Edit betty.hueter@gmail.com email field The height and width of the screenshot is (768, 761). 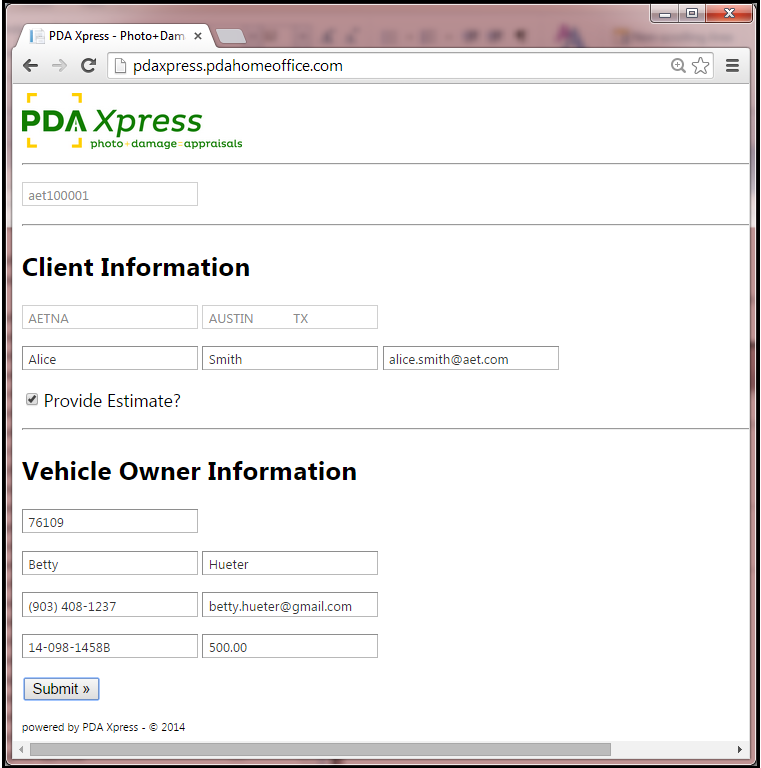coord(290,605)
